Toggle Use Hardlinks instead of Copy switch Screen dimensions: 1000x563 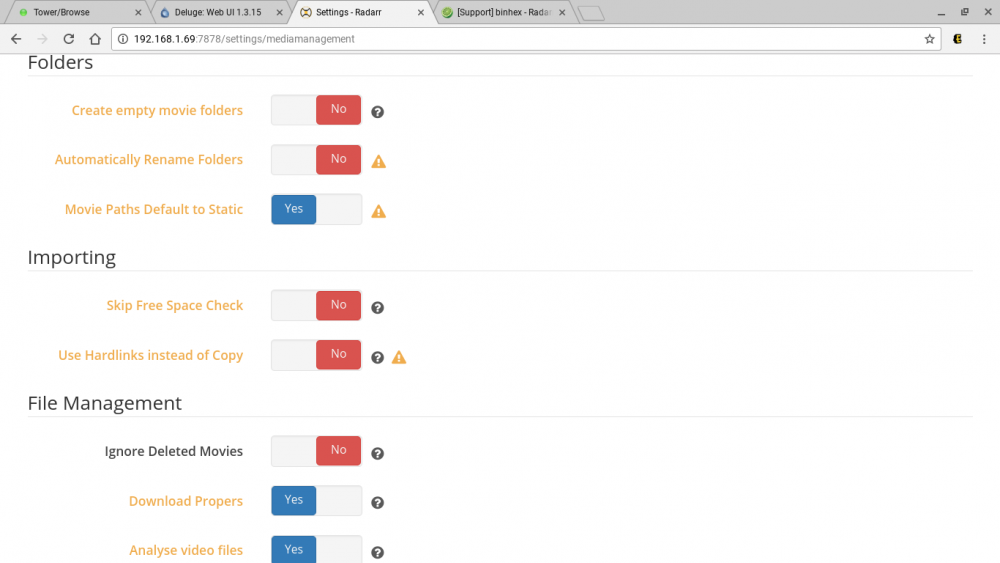[x=316, y=355]
